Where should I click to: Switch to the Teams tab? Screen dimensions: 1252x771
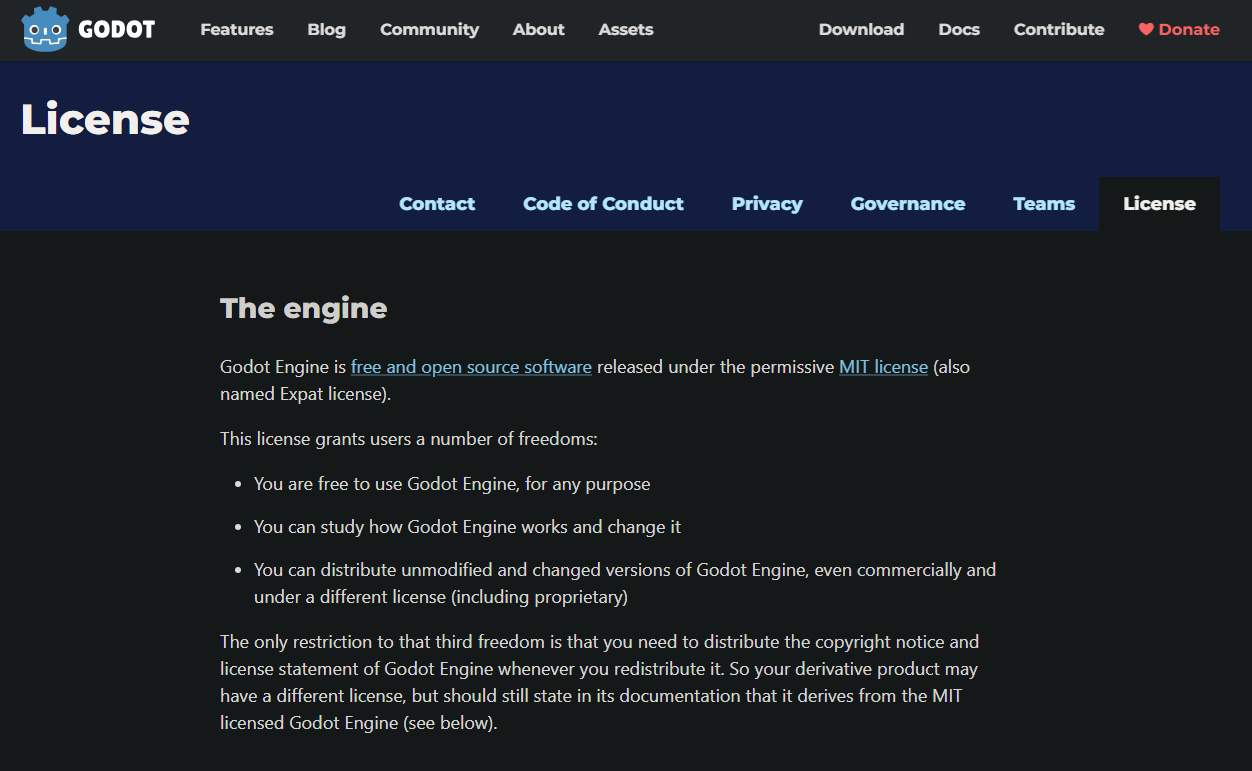tap(1044, 204)
